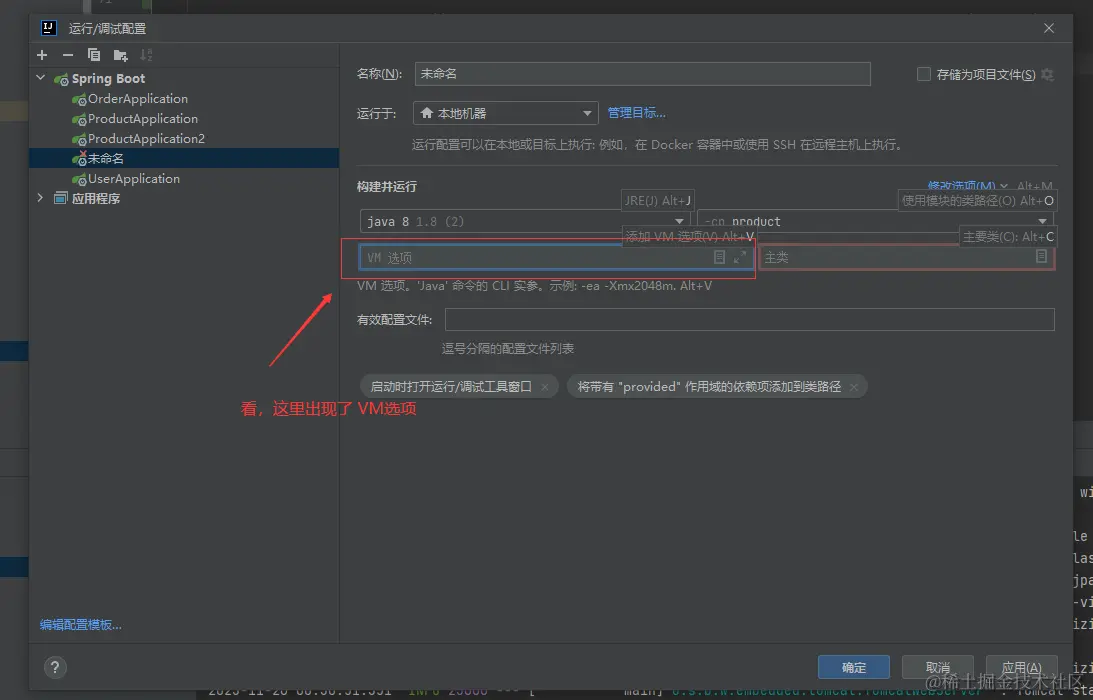Screen dimensions: 1093x700
Task: Remove selected configuration with minus icon
Action: point(68,55)
